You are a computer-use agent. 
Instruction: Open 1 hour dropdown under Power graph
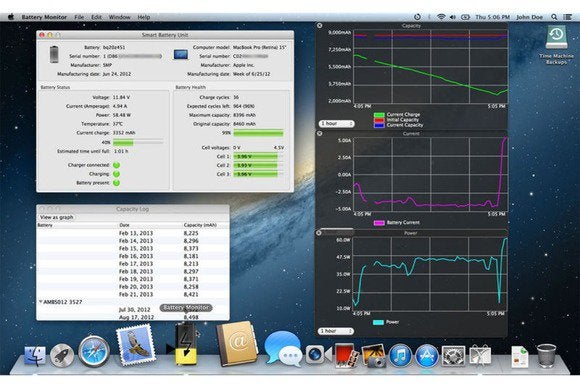click(336, 331)
